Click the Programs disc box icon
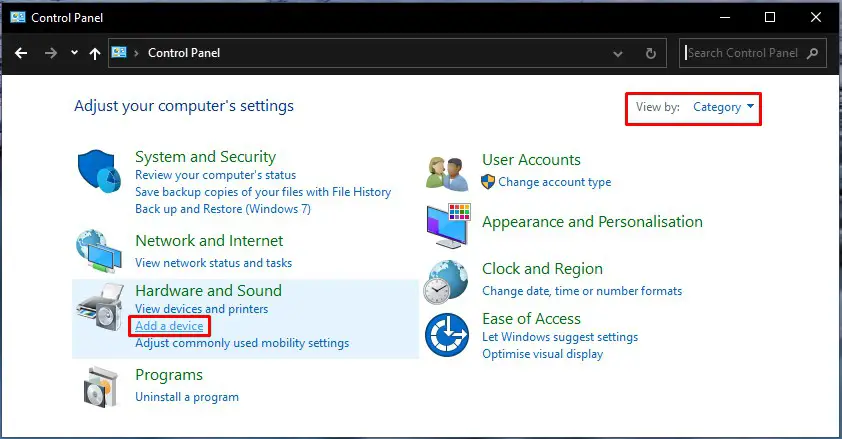The height and width of the screenshot is (439, 842). (101, 387)
